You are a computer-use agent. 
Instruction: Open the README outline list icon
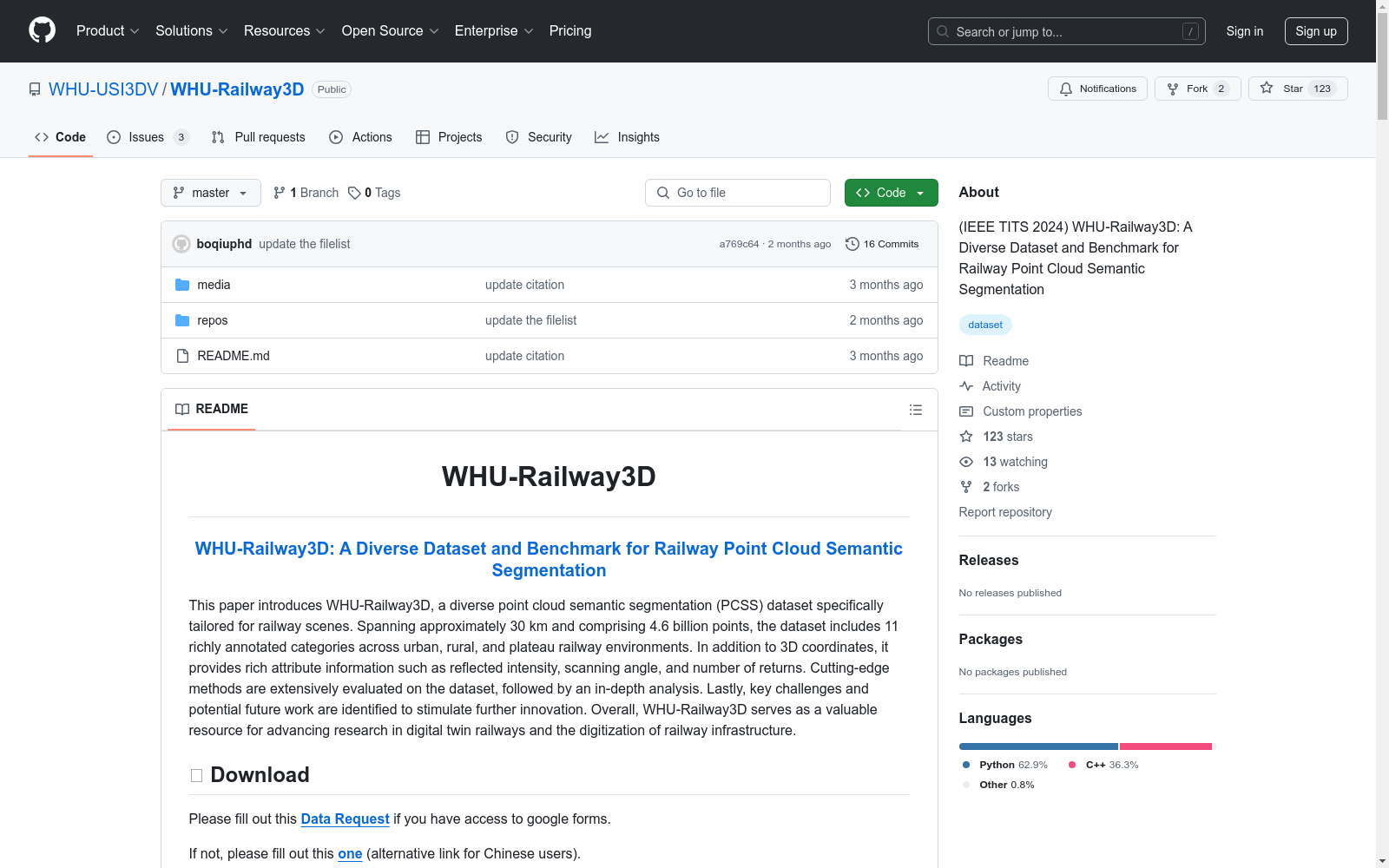coord(916,410)
